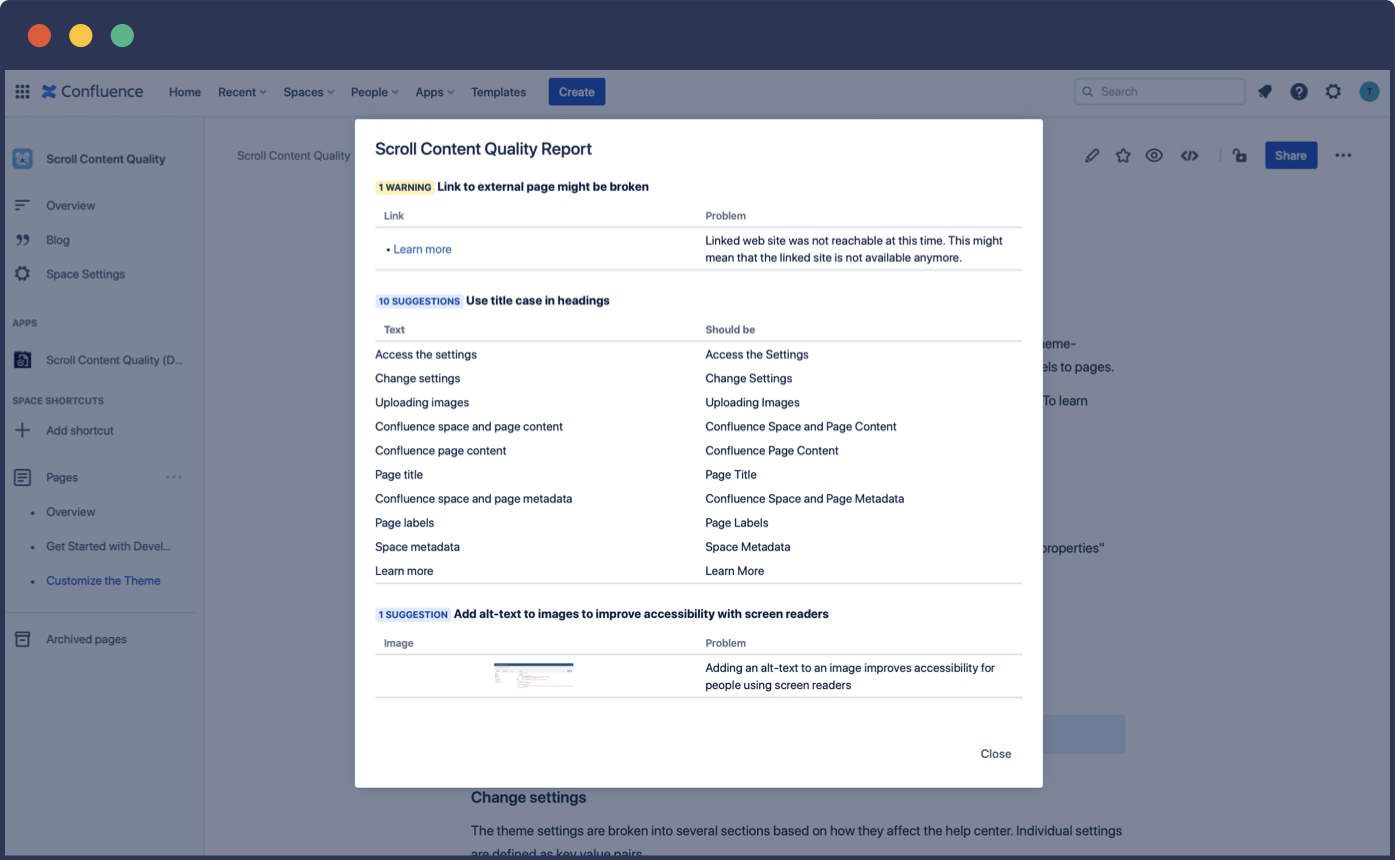The image size is (1395, 860).
Task: Open Scroll Content Quality (D... app link
Action: [114, 360]
